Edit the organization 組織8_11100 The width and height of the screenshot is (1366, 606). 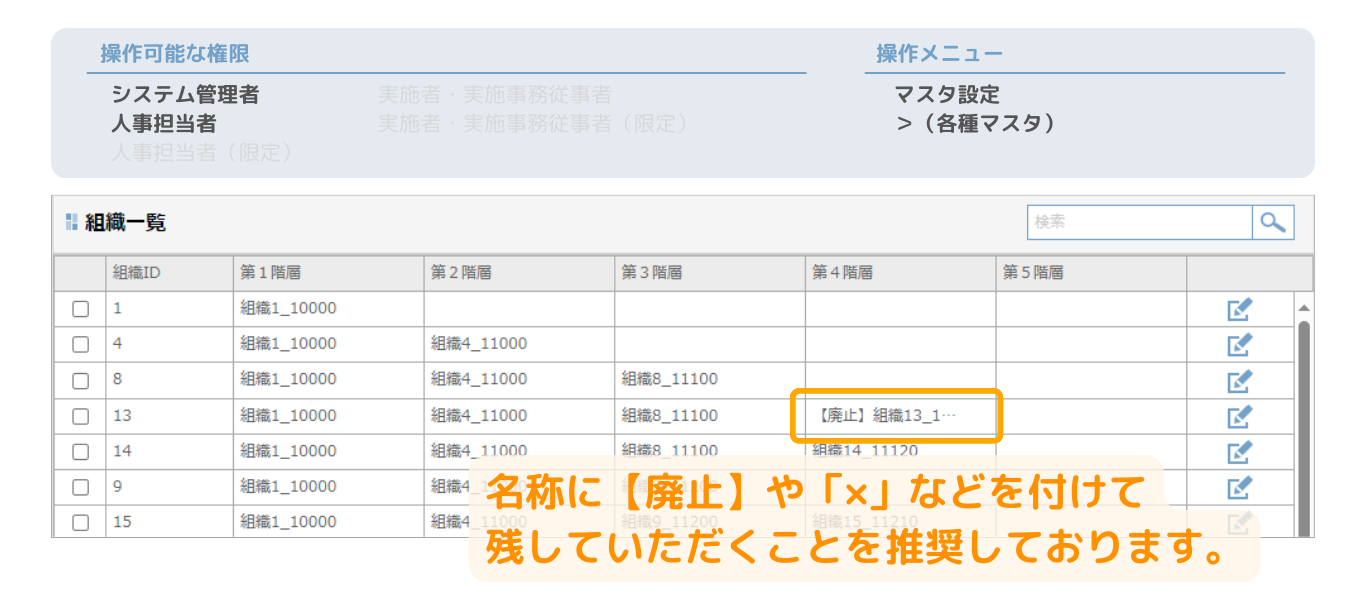click(1238, 379)
